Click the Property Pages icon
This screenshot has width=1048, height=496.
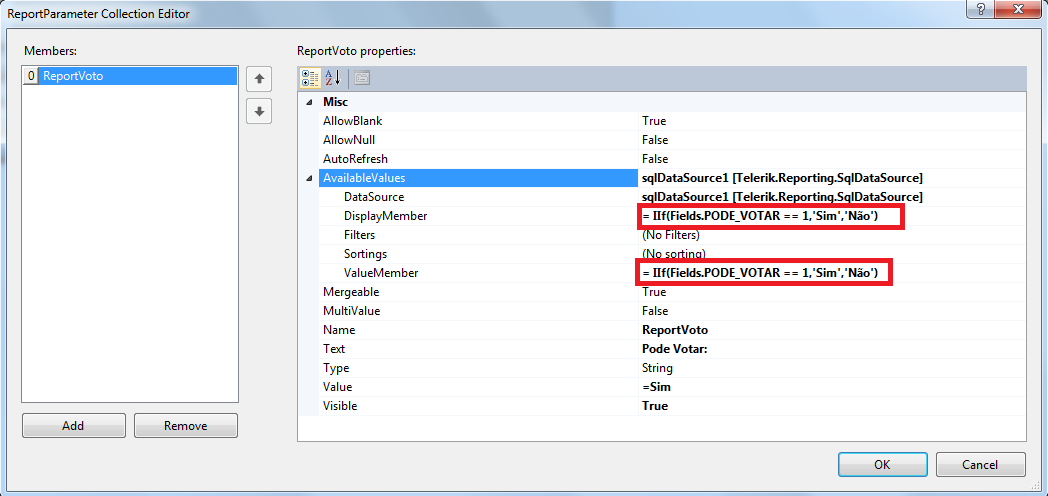pos(362,78)
